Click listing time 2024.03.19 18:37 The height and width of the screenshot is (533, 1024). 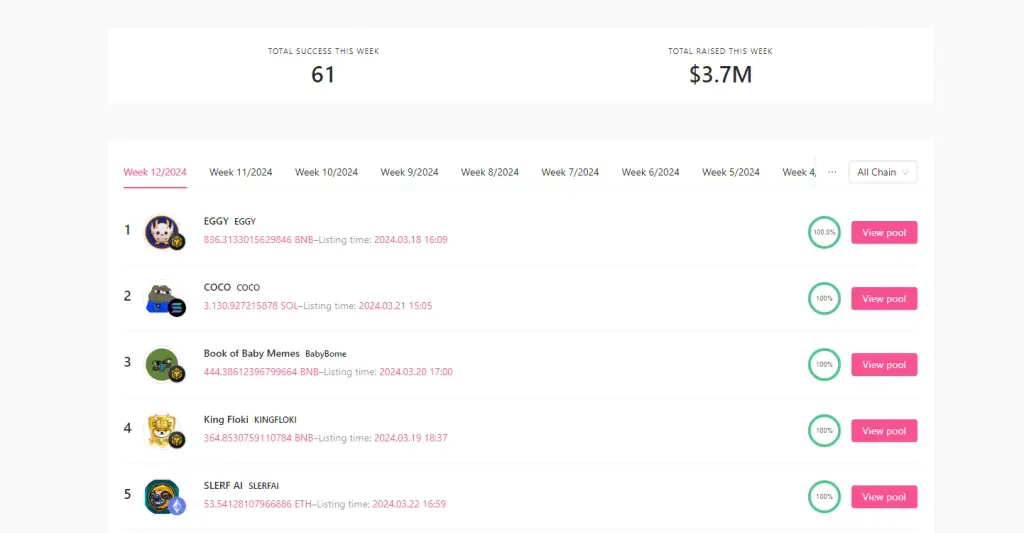[411, 438]
